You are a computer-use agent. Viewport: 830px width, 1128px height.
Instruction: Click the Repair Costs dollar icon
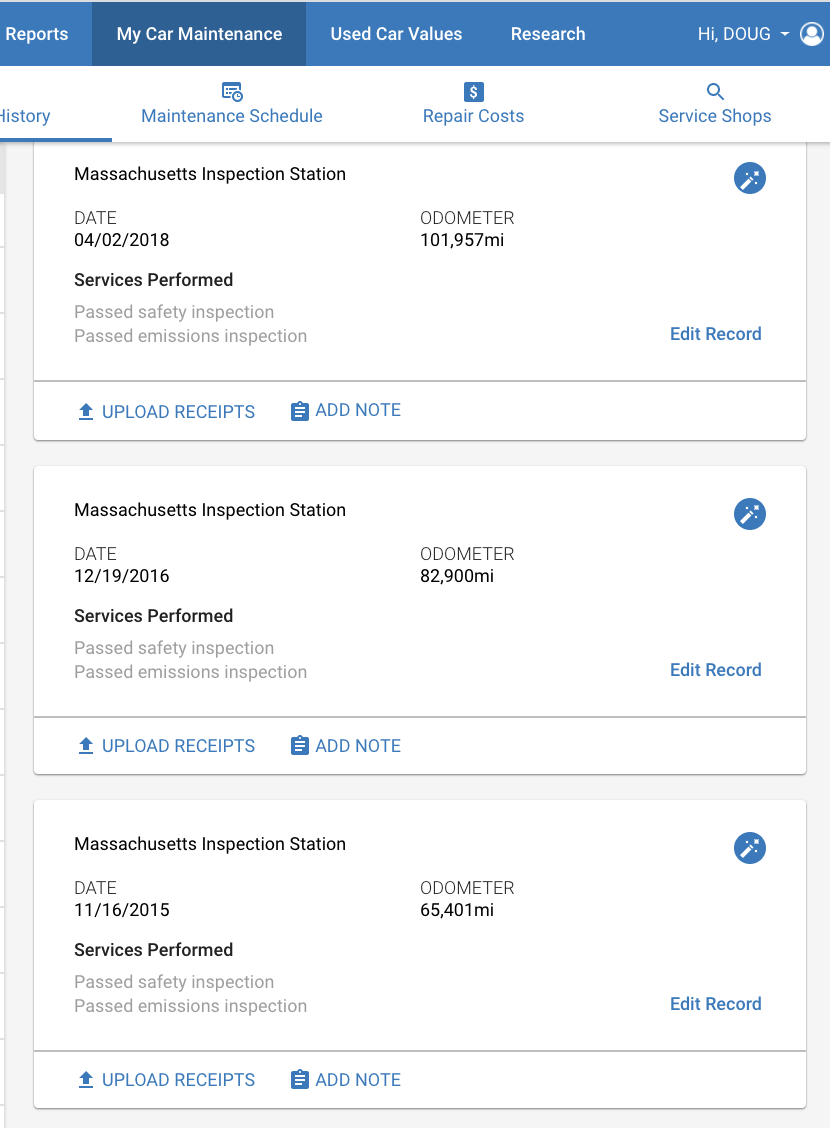473,91
